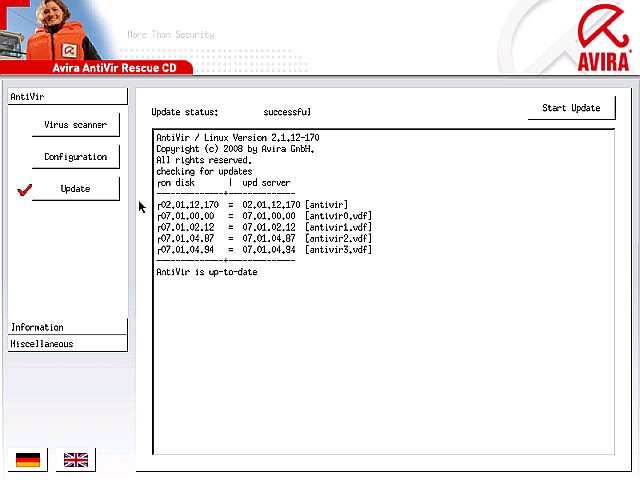Viewport: 640px width, 480px height.
Task: Click the 'successful' update status value
Action: [x=287, y=112]
